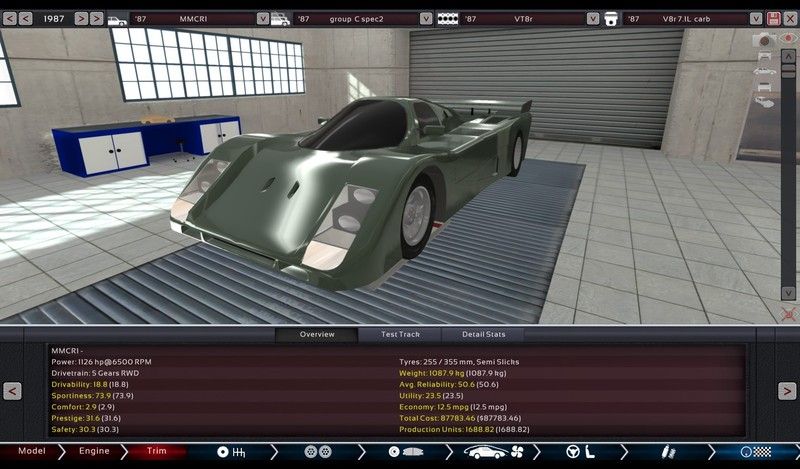Click the scroll down arrow of the right scrollbar
800x469 pixels.
point(788,293)
